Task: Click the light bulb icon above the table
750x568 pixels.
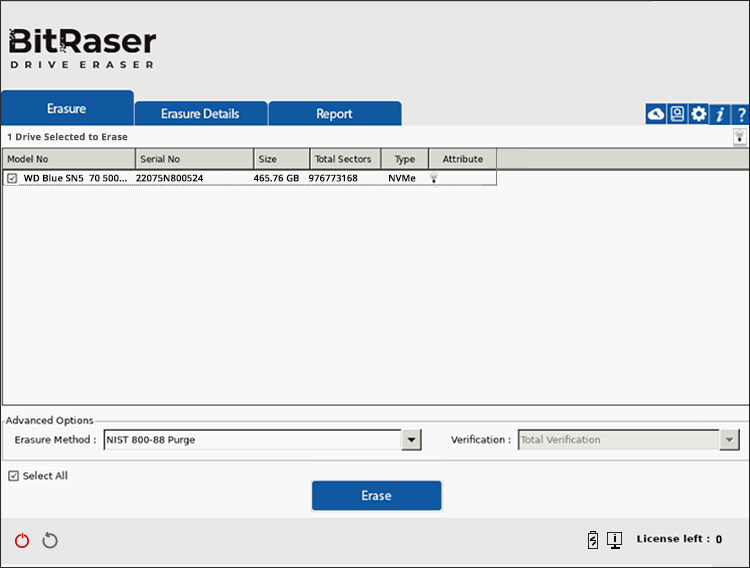Action: [x=740, y=137]
